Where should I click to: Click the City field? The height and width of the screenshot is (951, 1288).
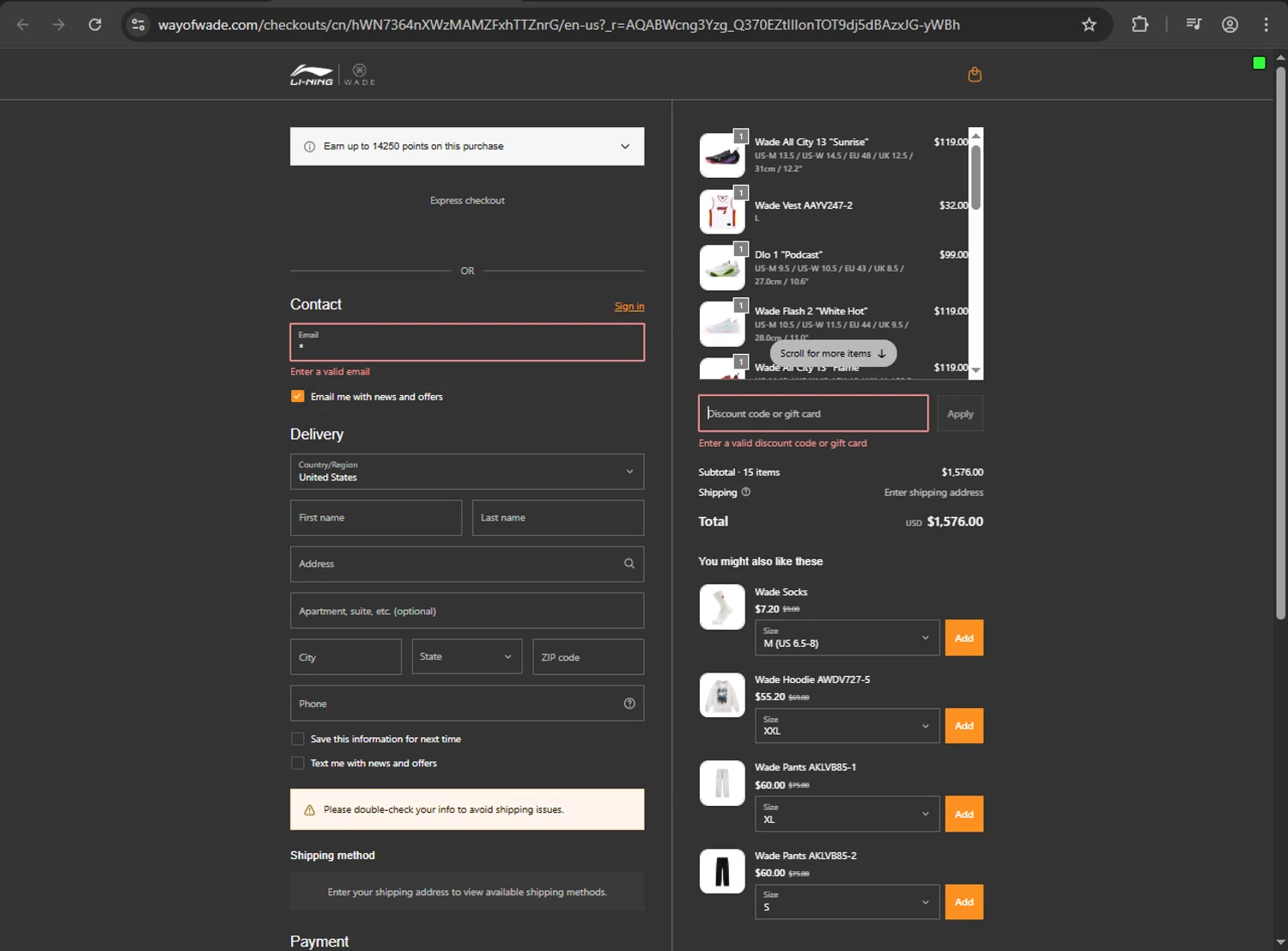346,657
